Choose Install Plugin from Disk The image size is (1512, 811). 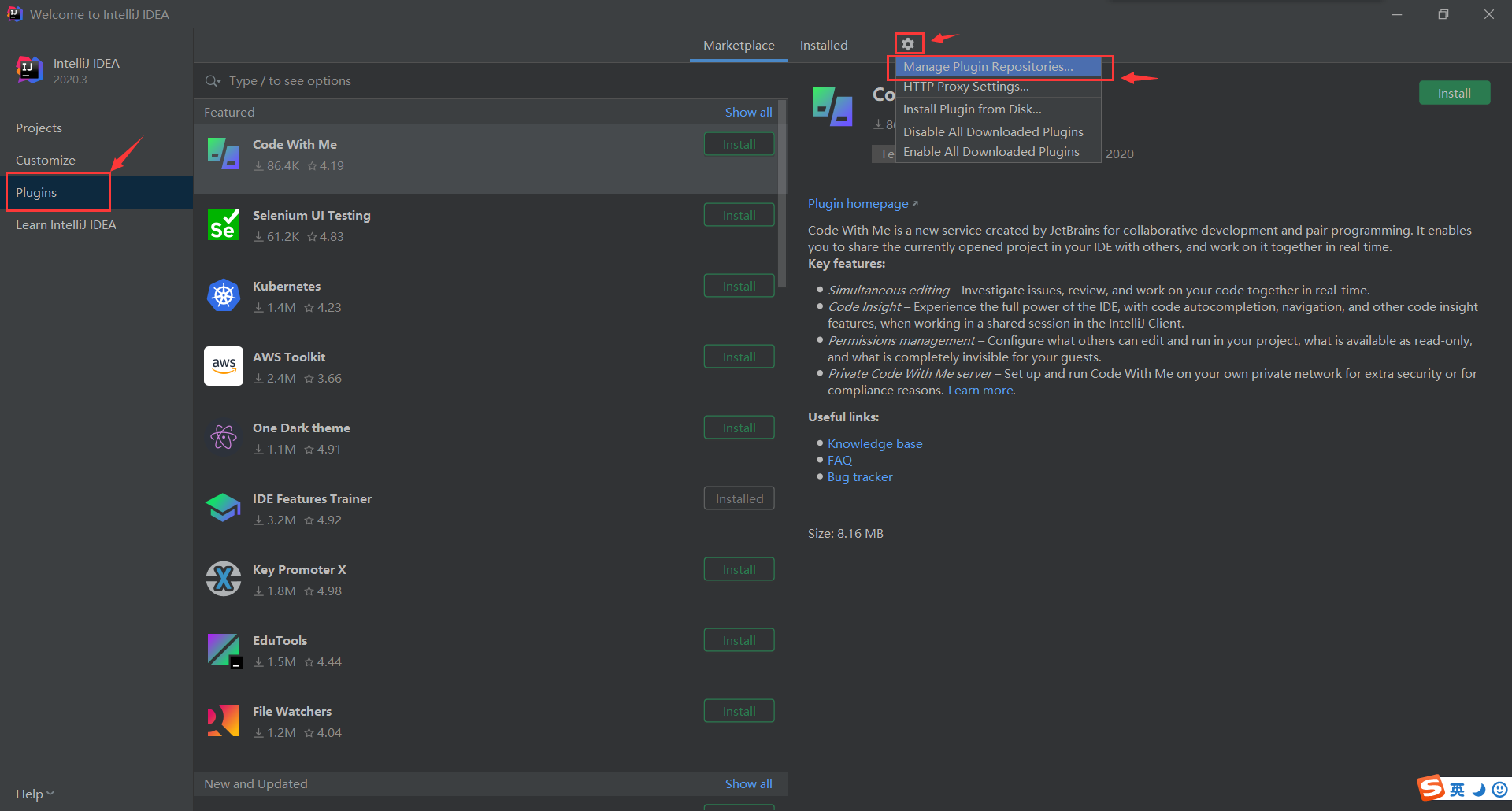pyautogui.click(x=998, y=109)
